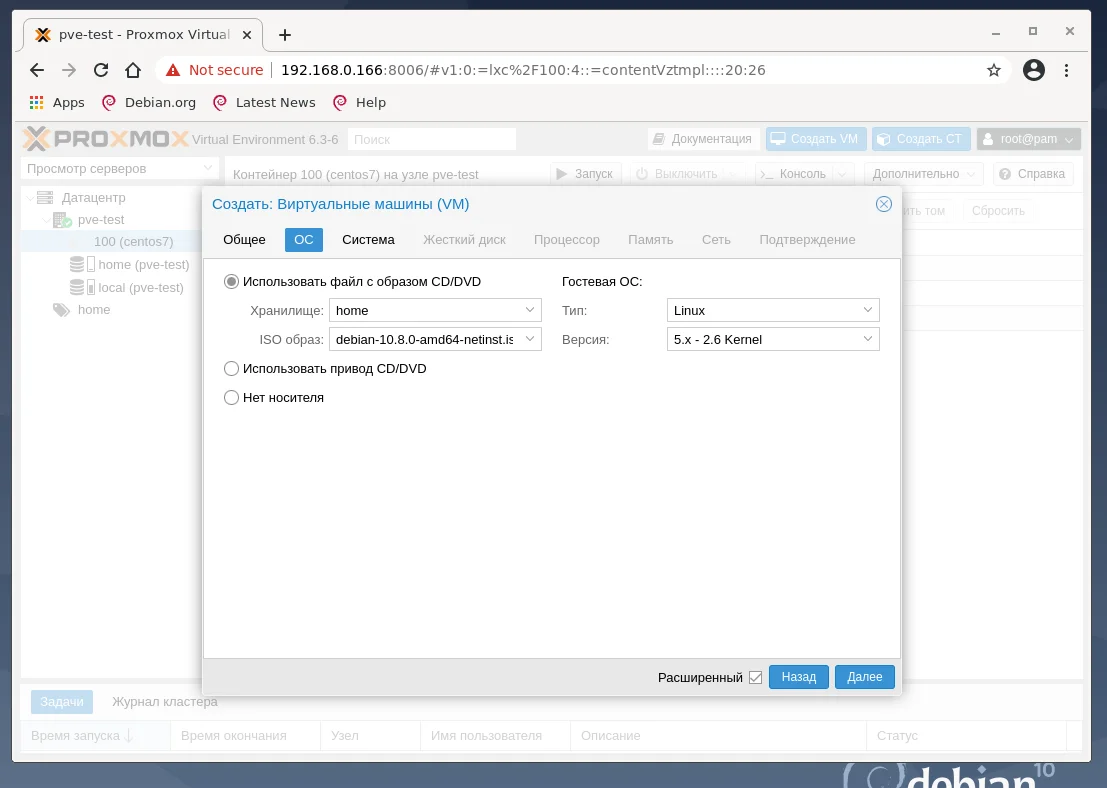Viewport: 1107px width, 788px height.
Task: Open the Тип guest OS dropdown
Action: pos(868,310)
